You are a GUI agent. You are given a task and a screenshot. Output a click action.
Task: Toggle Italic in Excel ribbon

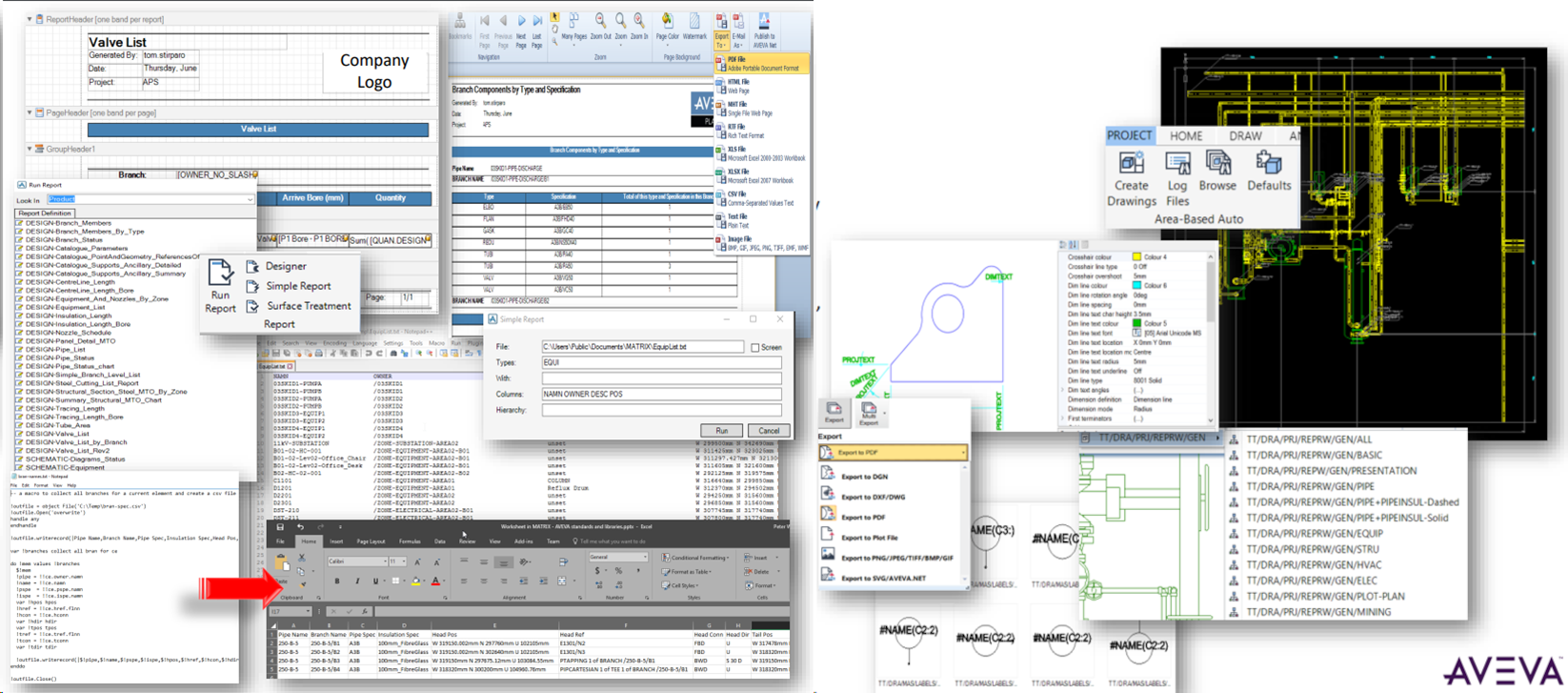pos(356,581)
